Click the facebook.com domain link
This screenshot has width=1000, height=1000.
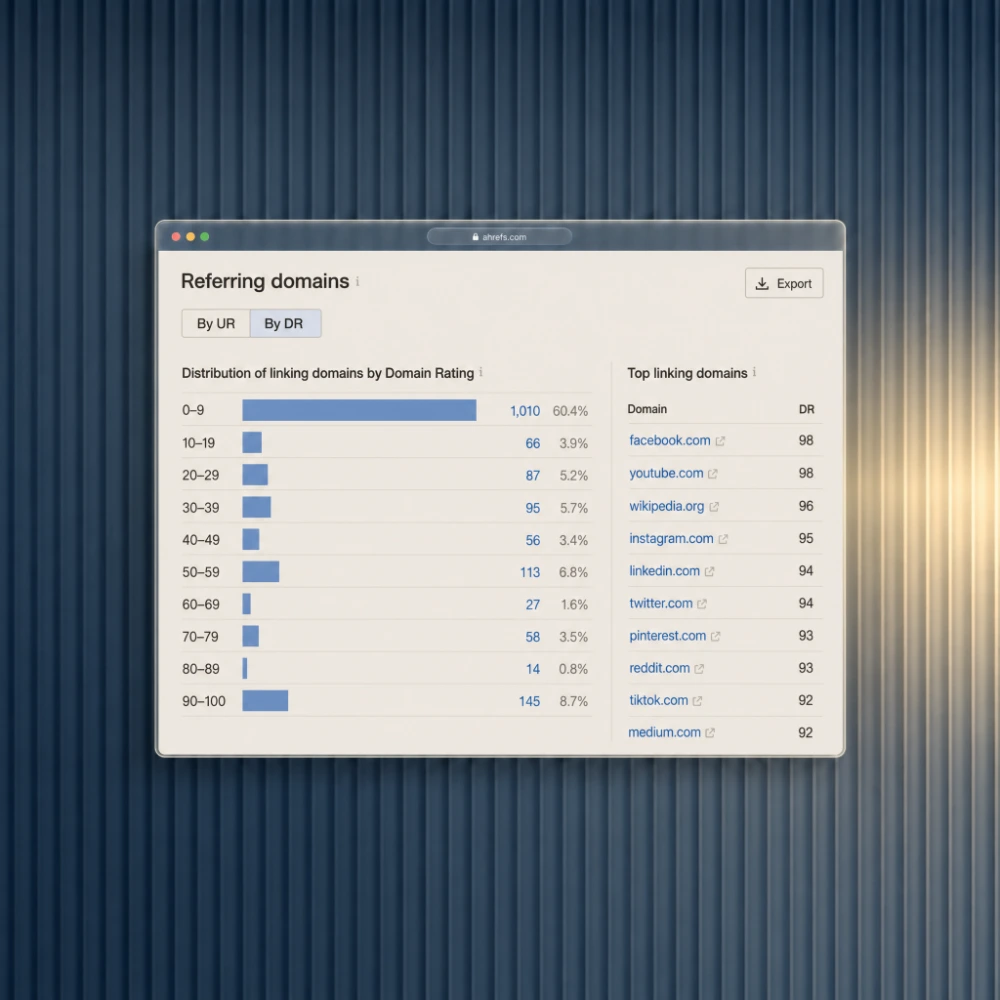pos(670,441)
